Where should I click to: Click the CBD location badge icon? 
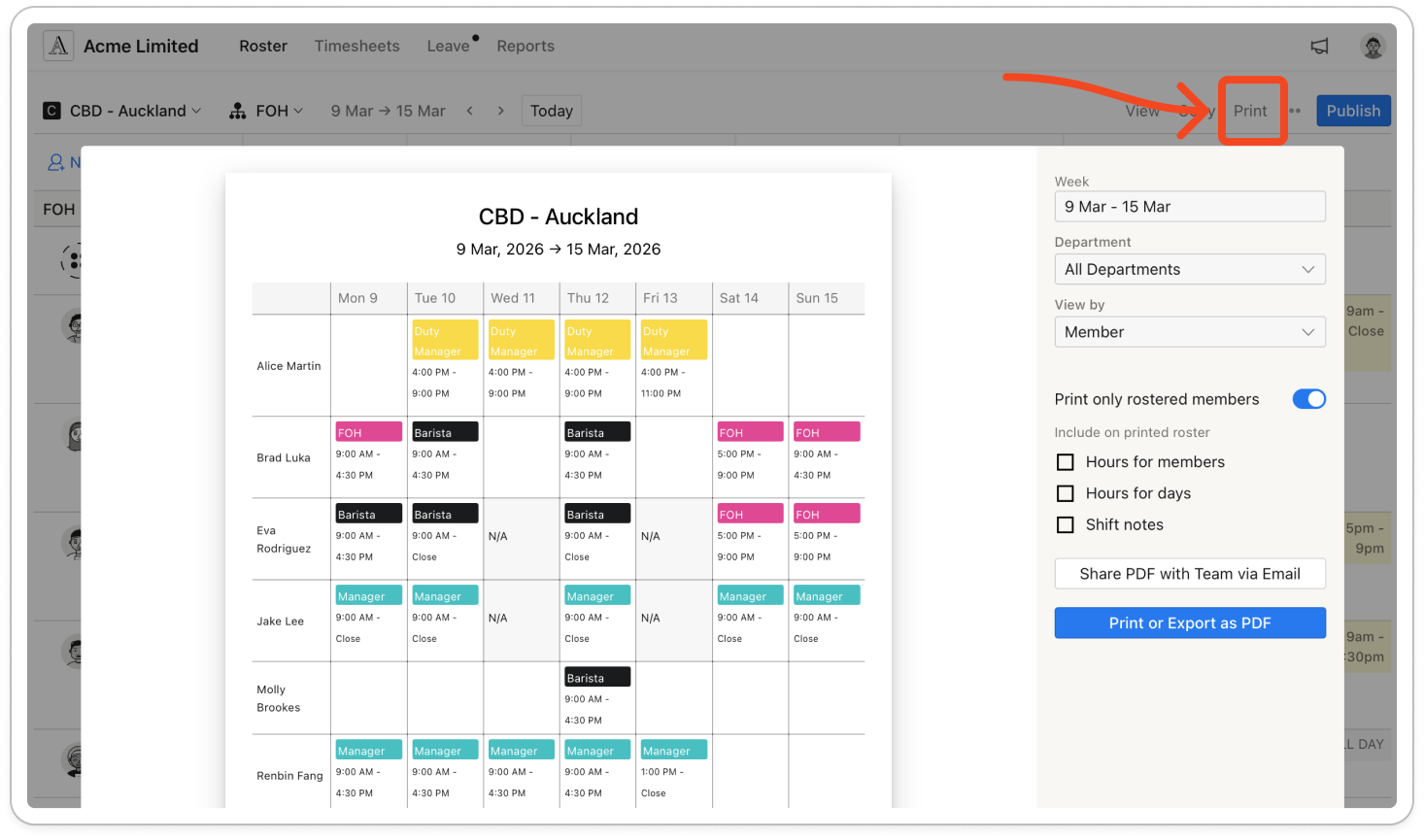[51, 111]
